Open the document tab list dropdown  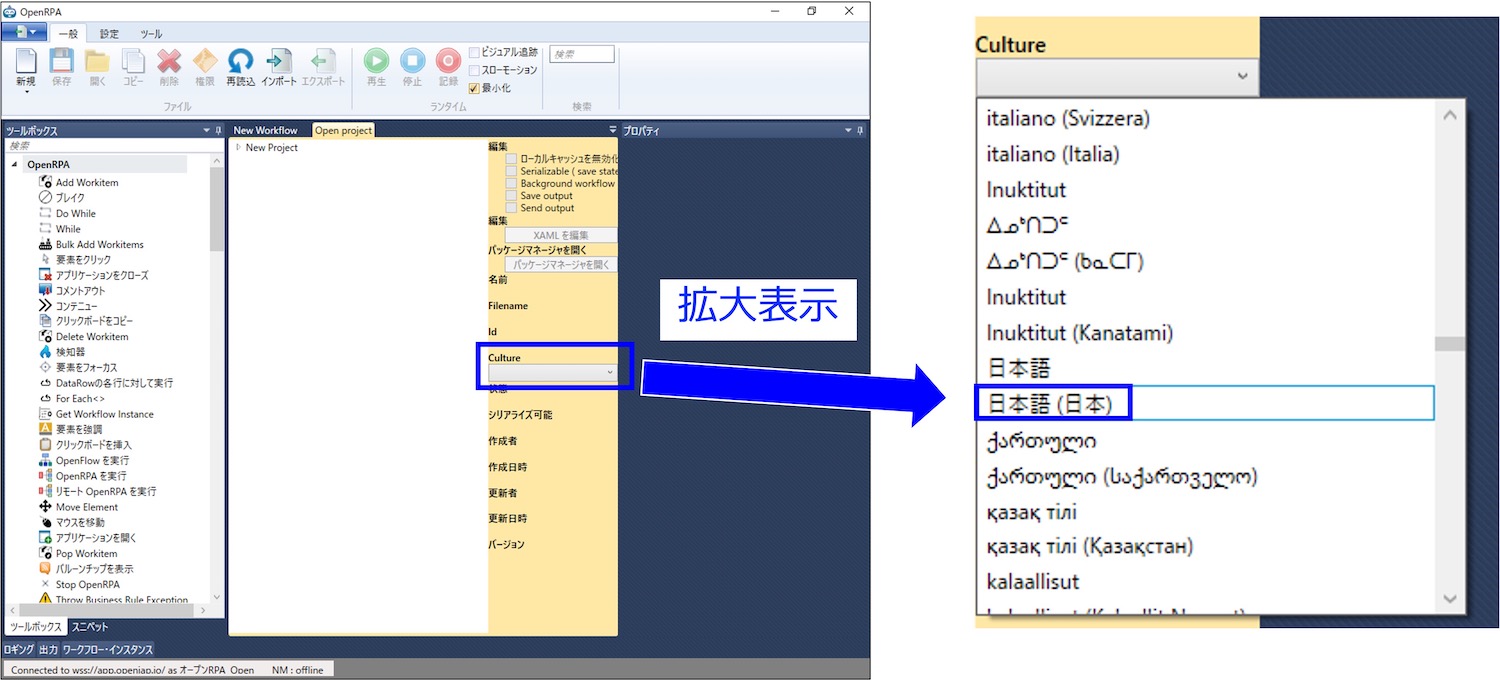pyautogui.click(x=612, y=130)
